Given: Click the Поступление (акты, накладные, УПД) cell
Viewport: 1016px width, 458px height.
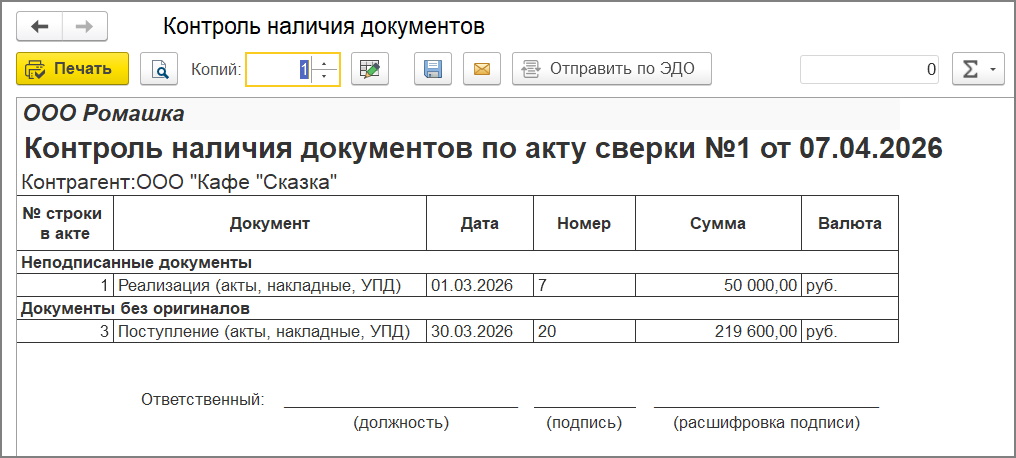Looking at the screenshot, I should coord(270,332).
